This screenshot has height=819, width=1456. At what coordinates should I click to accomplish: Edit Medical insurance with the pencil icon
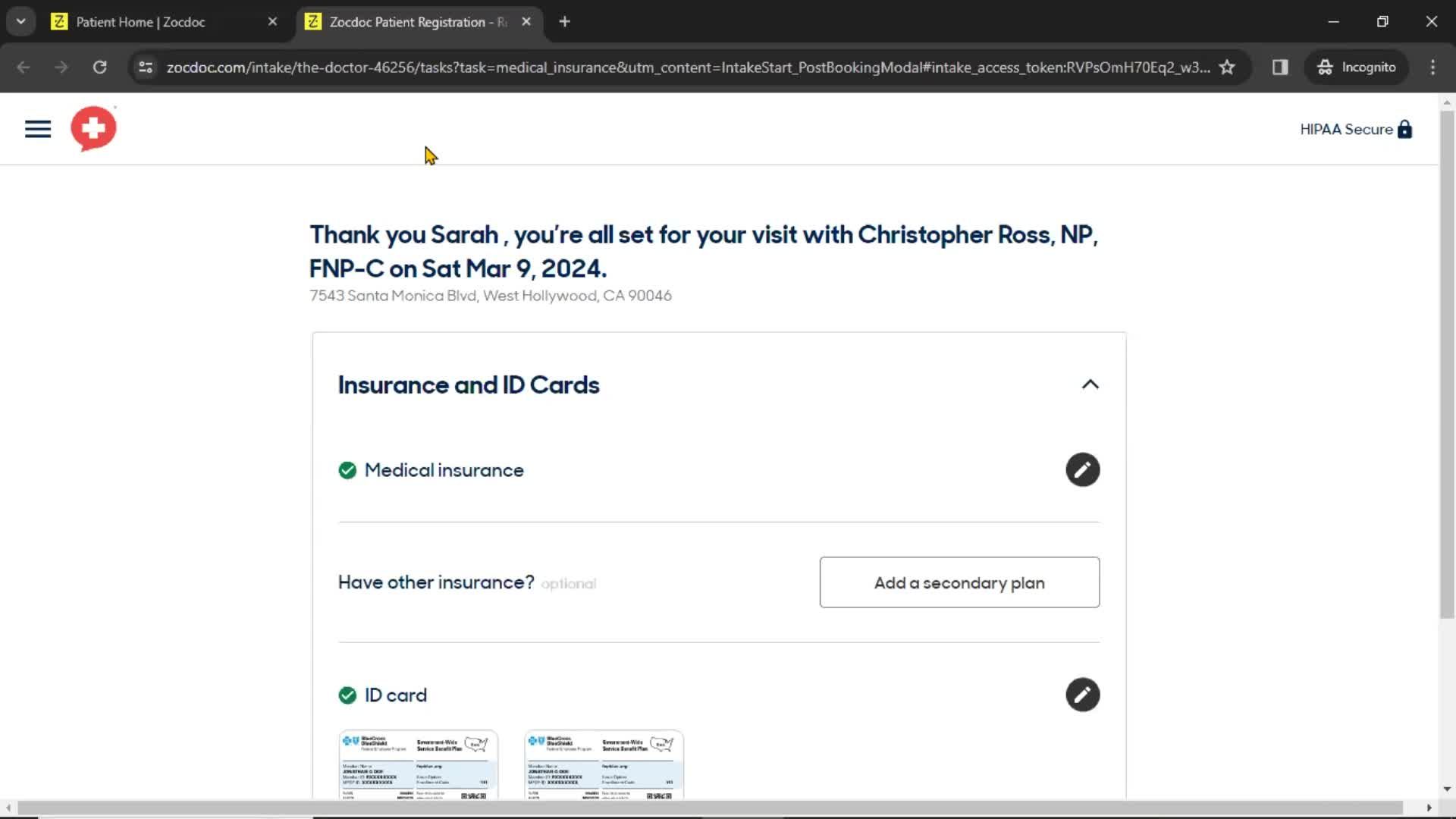point(1082,470)
